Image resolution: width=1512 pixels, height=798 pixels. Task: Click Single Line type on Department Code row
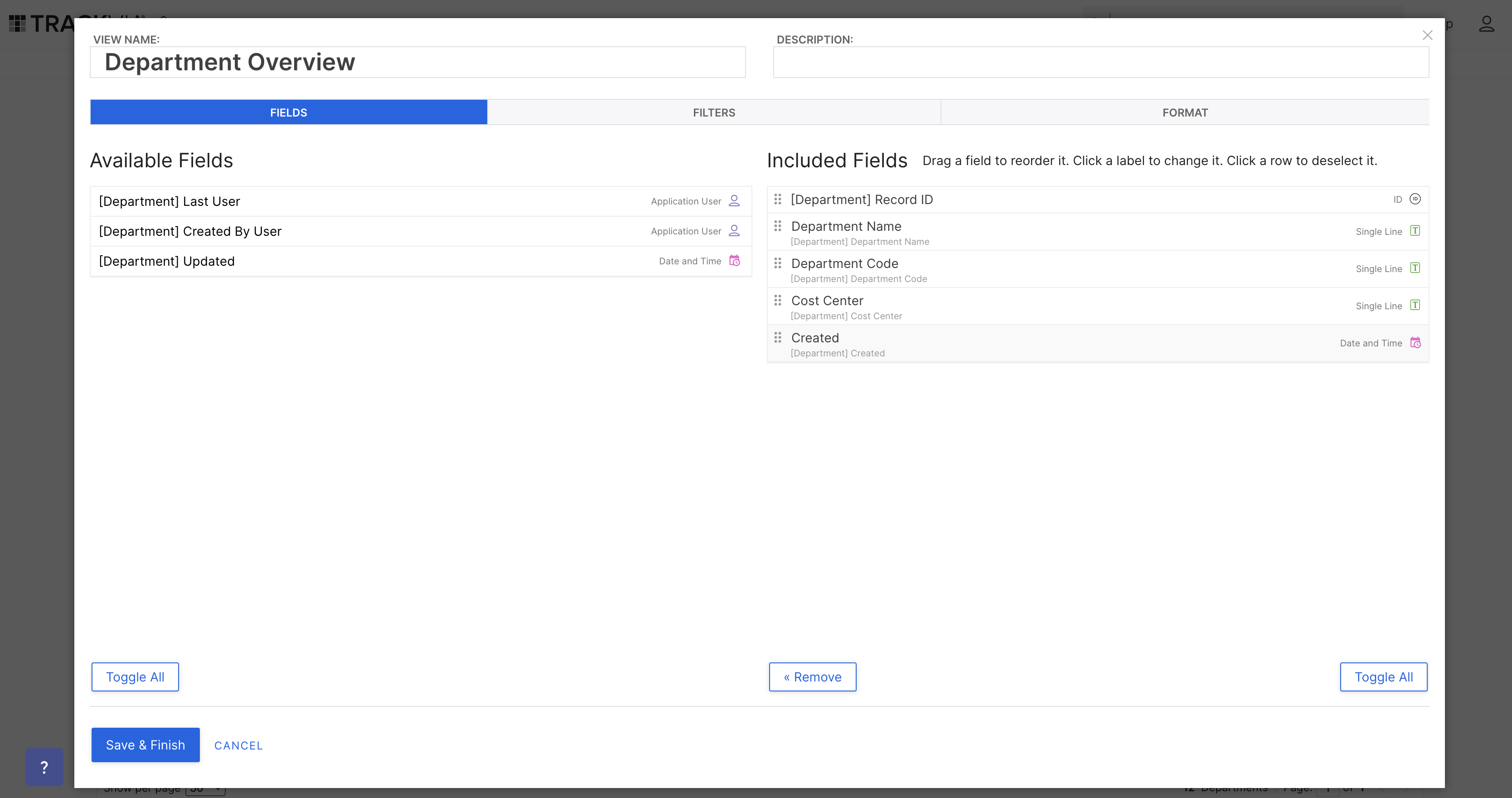[x=1379, y=268]
